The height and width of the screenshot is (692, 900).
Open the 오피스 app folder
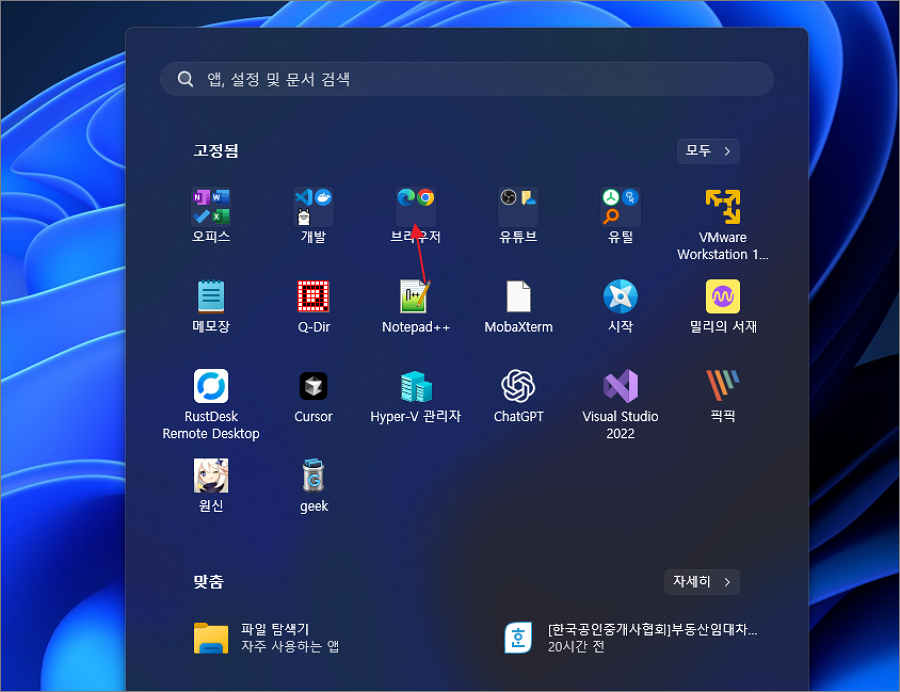(x=211, y=215)
